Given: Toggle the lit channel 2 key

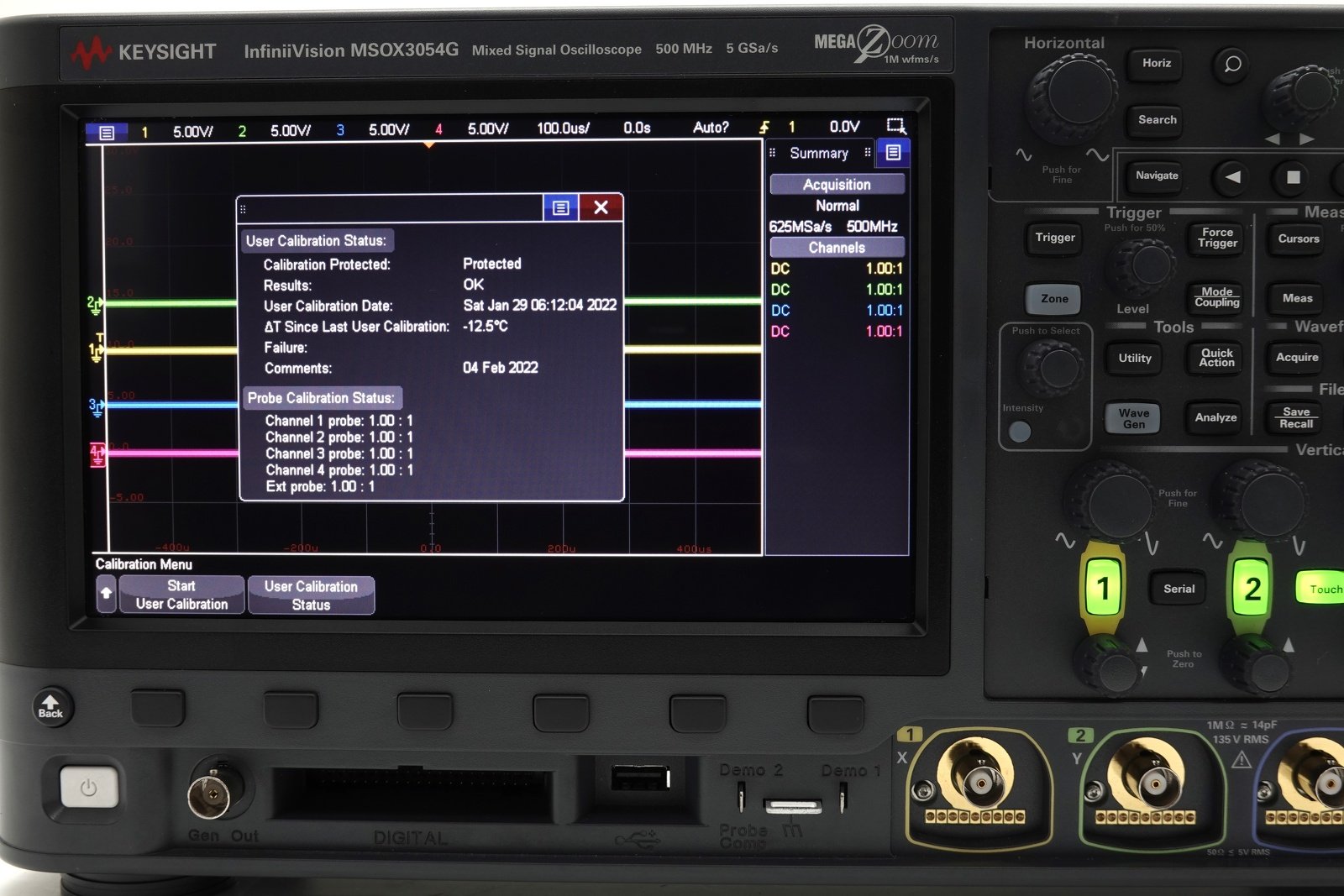Looking at the screenshot, I should [x=1252, y=589].
